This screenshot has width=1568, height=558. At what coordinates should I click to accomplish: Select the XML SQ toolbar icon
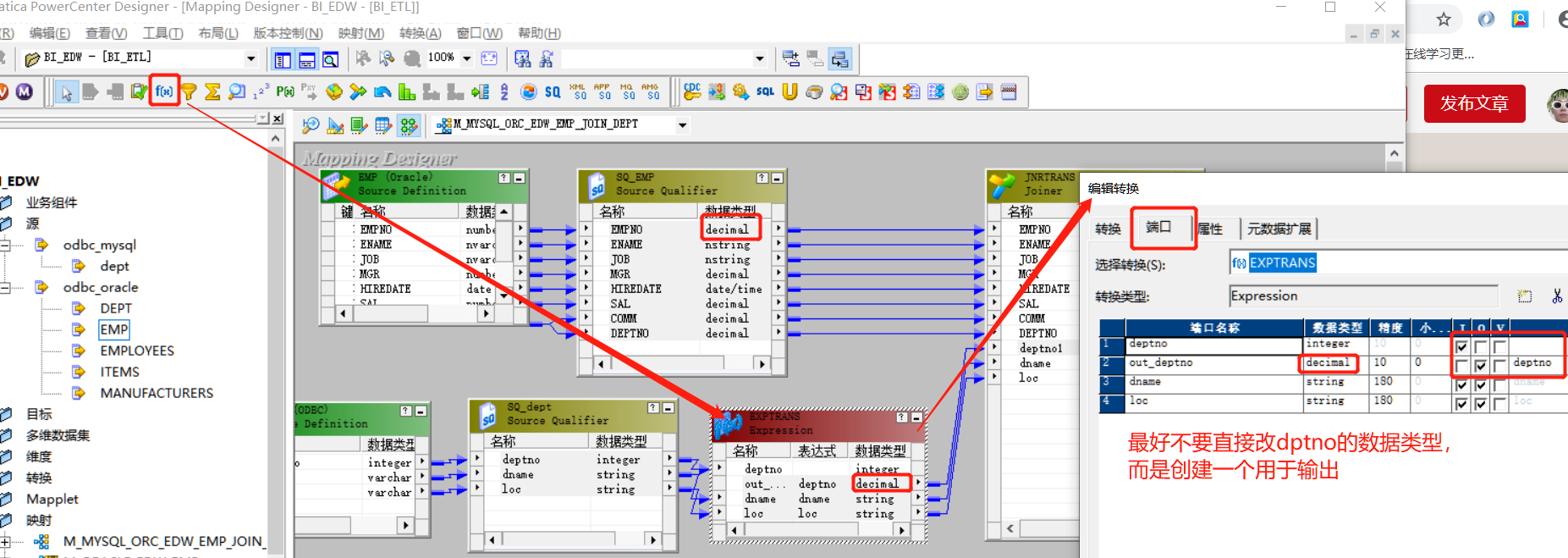point(578,91)
